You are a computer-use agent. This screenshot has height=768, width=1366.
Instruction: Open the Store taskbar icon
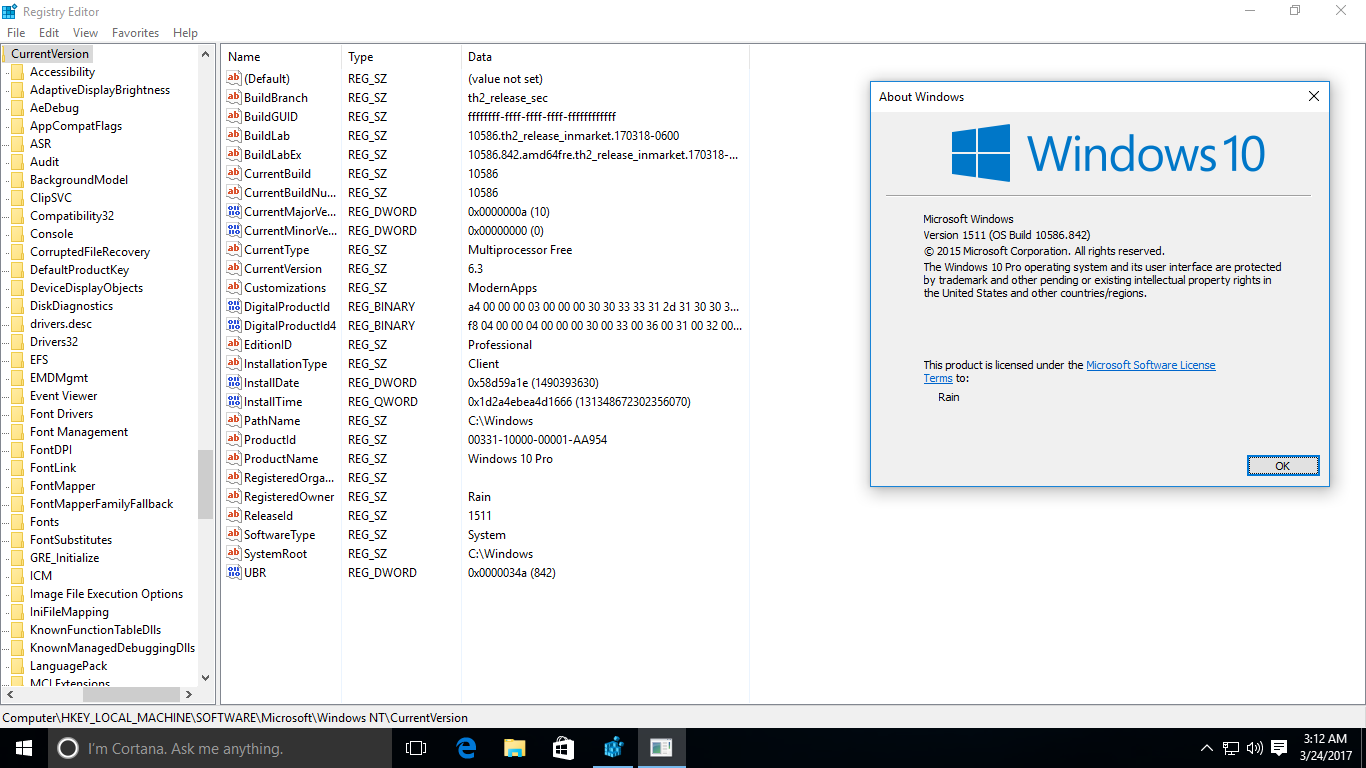click(563, 748)
